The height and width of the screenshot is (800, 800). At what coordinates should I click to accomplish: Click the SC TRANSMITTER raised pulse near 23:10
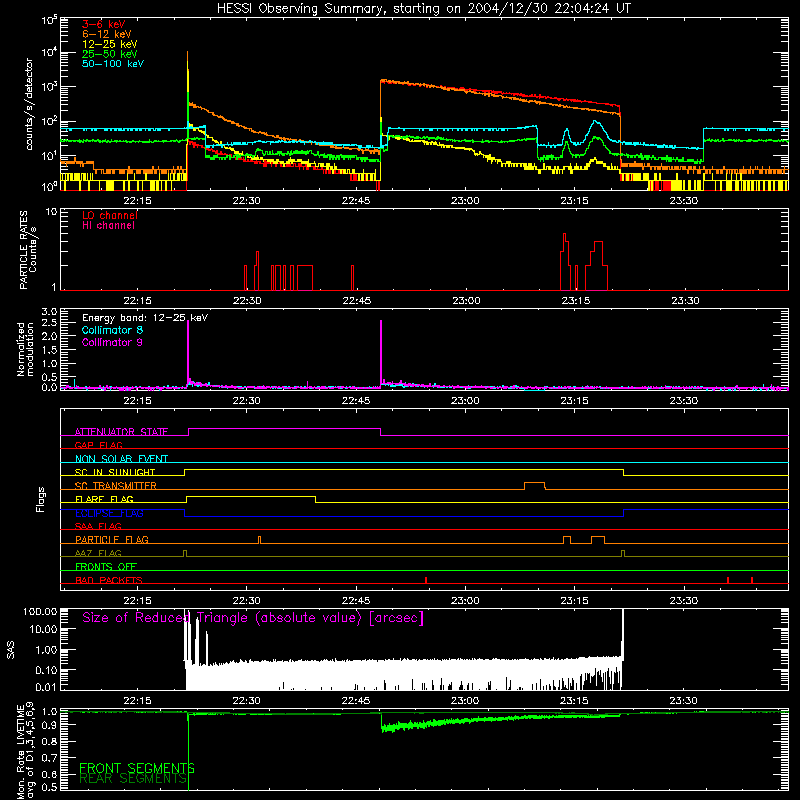[x=535, y=483]
